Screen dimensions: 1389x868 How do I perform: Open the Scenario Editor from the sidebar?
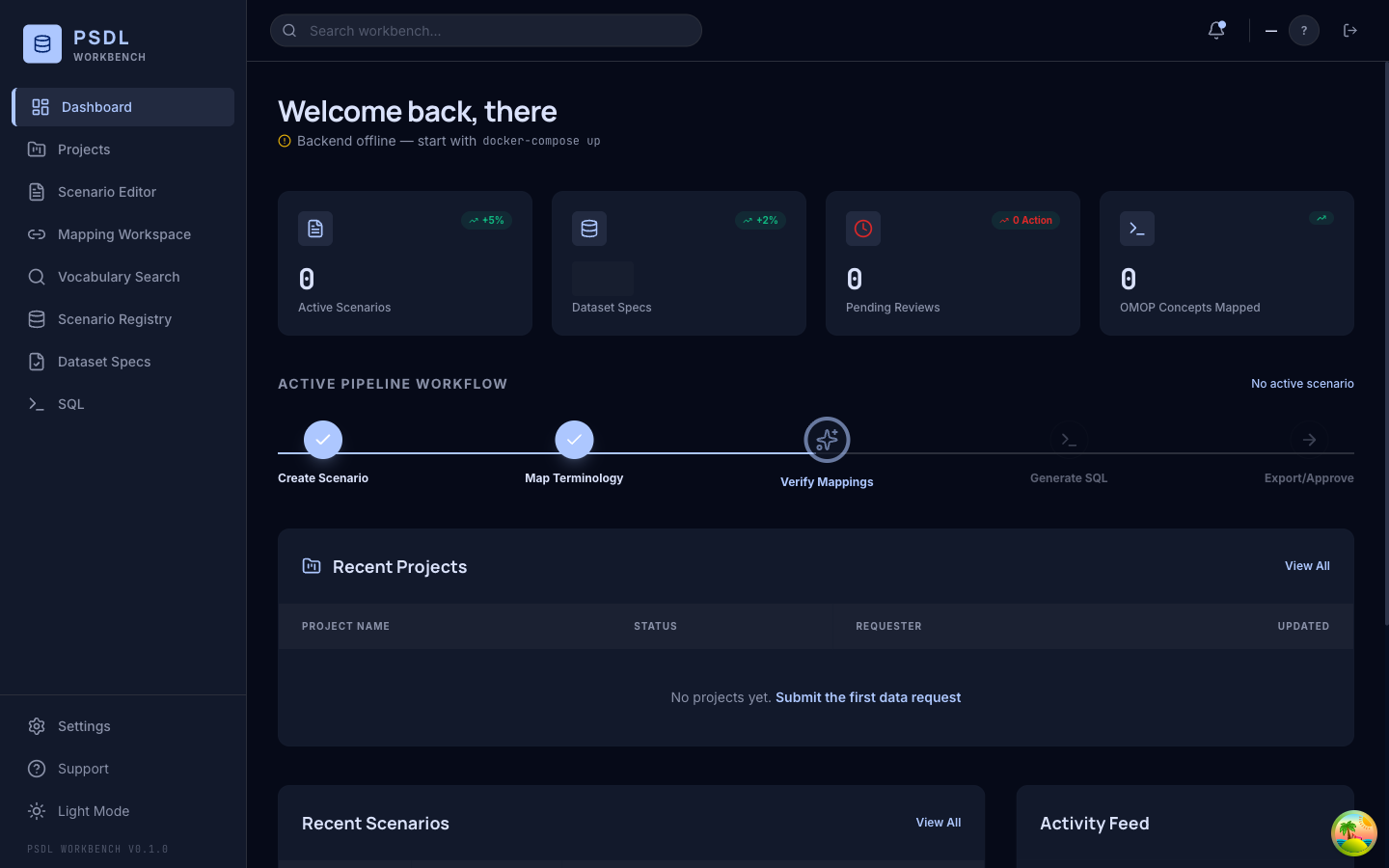[107, 192]
